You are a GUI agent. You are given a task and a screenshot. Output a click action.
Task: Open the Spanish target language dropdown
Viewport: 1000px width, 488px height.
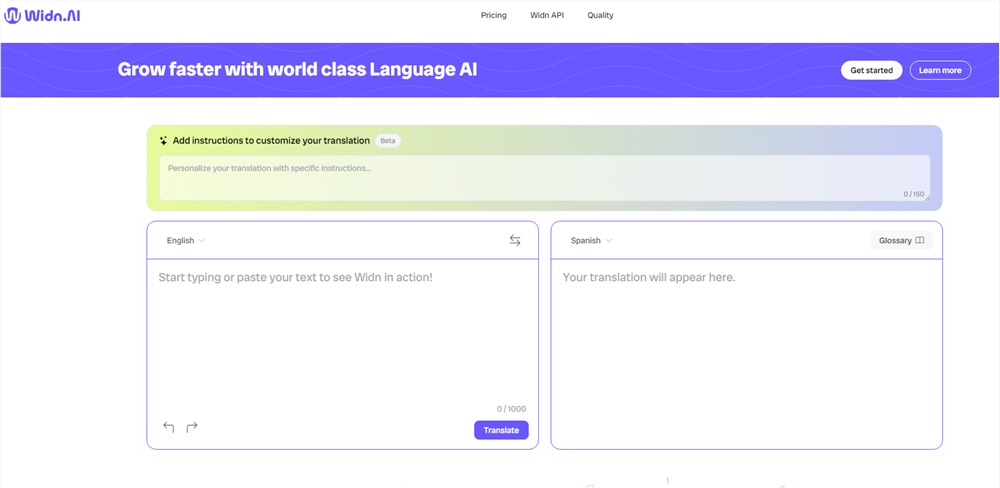point(591,241)
